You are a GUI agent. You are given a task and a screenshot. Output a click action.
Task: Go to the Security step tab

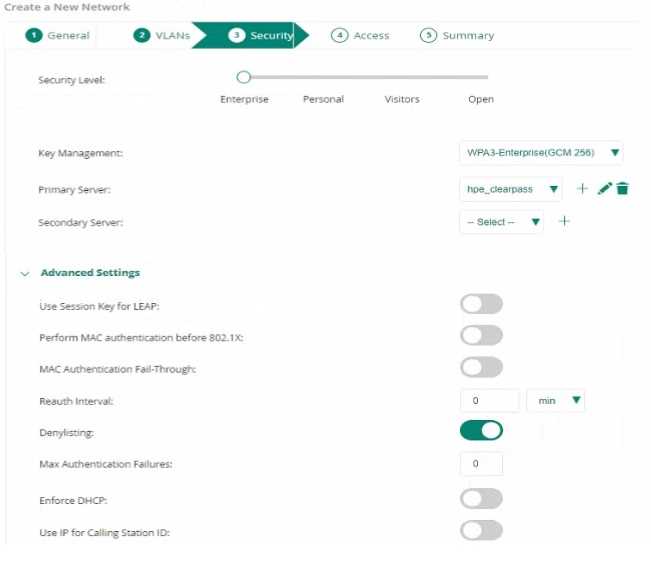(262, 35)
